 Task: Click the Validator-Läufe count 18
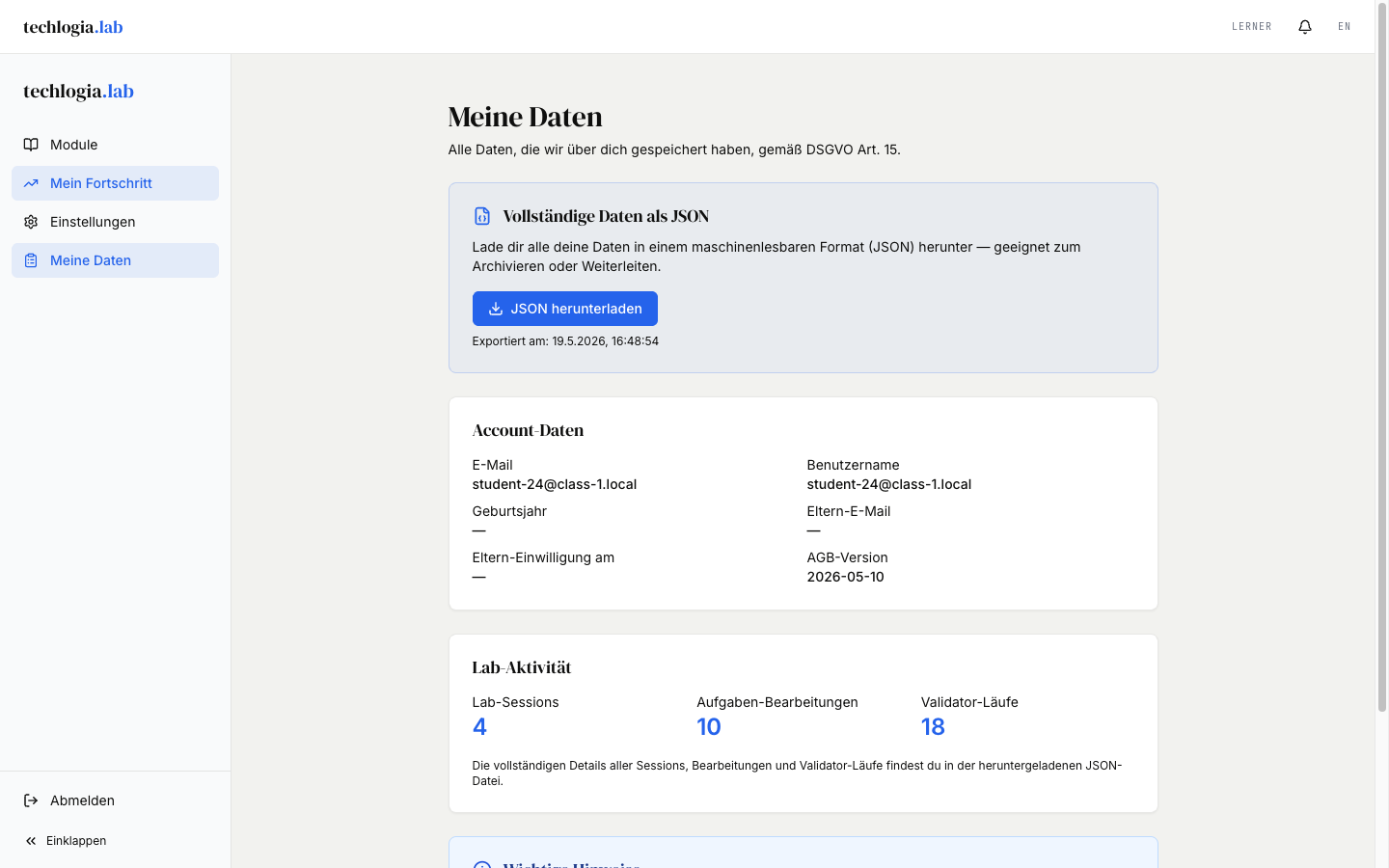pyautogui.click(x=933, y=727)
